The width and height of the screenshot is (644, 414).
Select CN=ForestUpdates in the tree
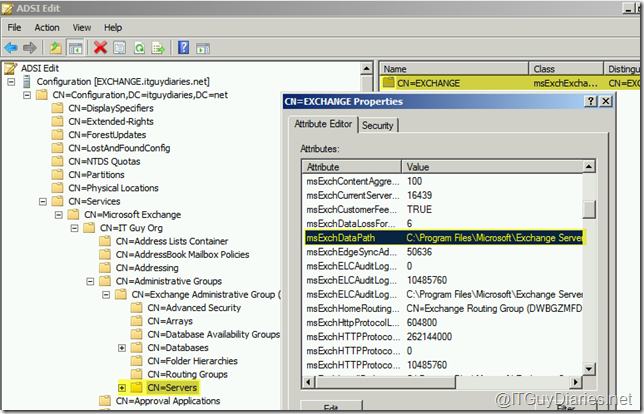coord(107,135)
